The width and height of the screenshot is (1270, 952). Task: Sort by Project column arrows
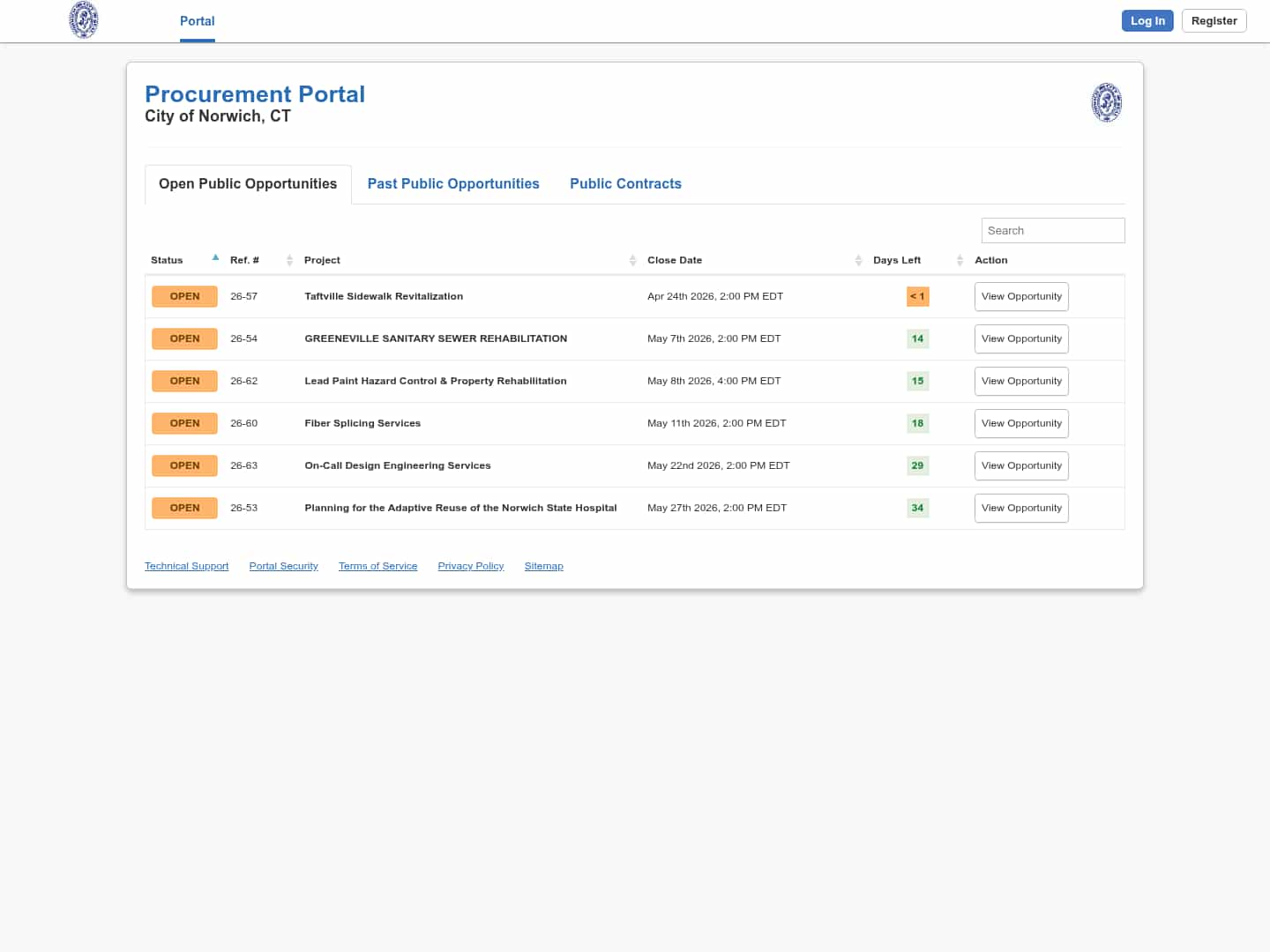point(632,260)
